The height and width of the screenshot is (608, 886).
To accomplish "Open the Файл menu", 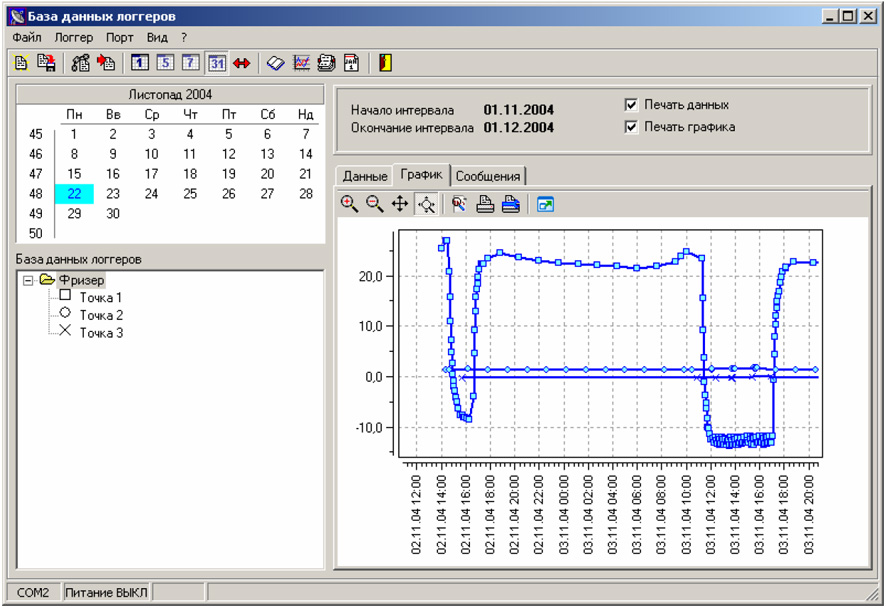I will click(27, 38).
